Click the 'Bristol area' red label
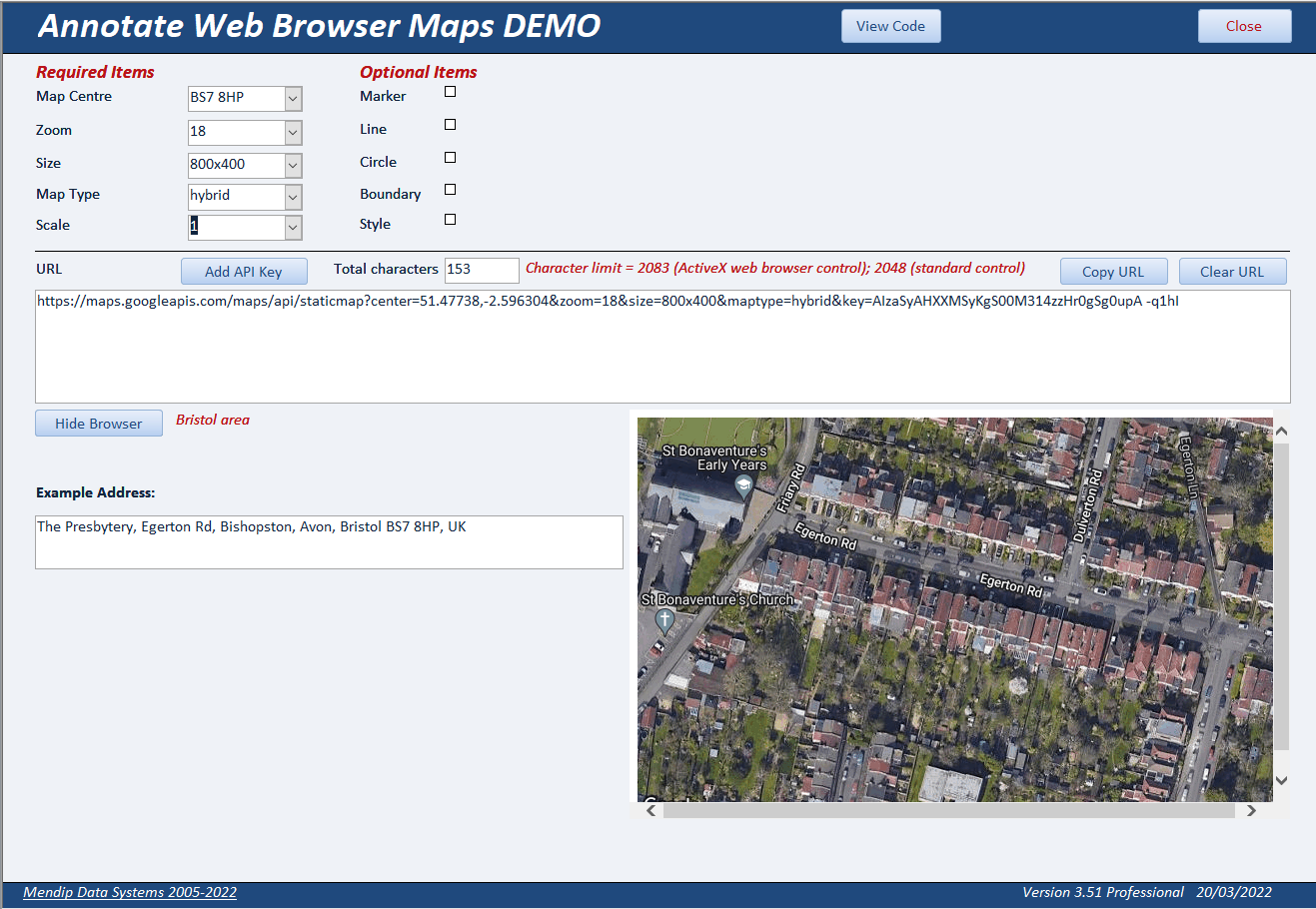The image size is (1316, 909). coord(213,421)
